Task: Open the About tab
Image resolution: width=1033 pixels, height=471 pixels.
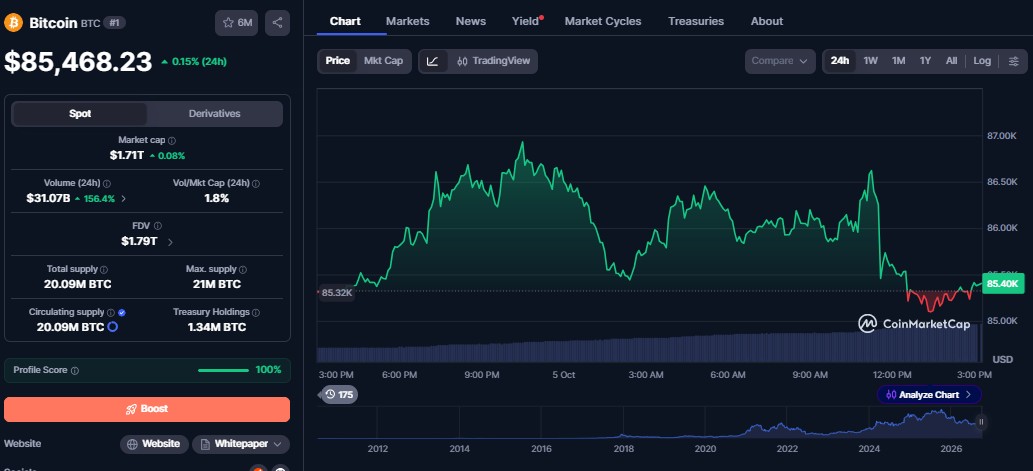Action: tap(767, 21)
